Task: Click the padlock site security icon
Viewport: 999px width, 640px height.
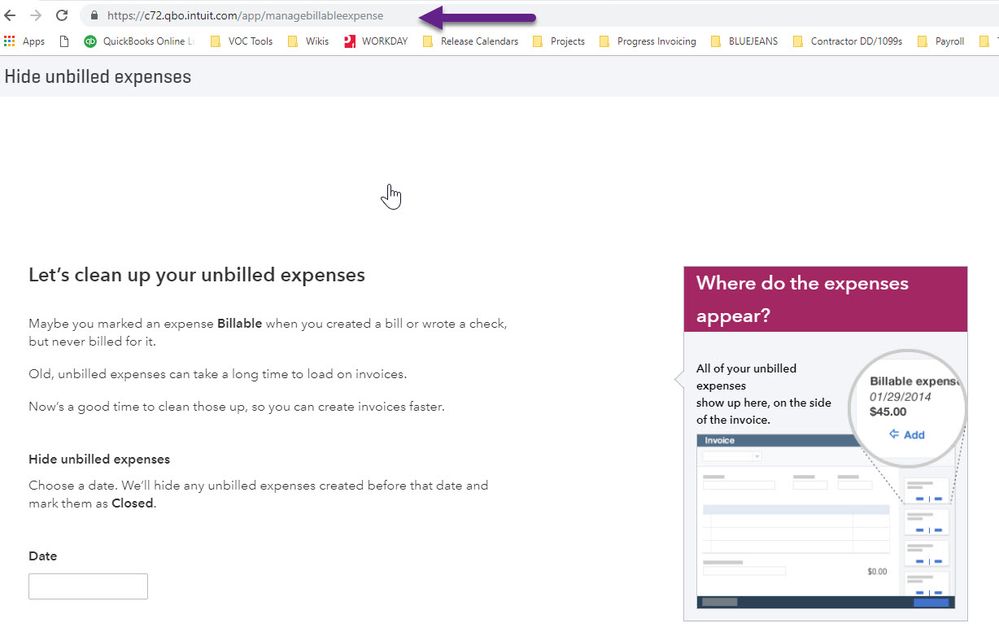Action: (x=94, y=15)
